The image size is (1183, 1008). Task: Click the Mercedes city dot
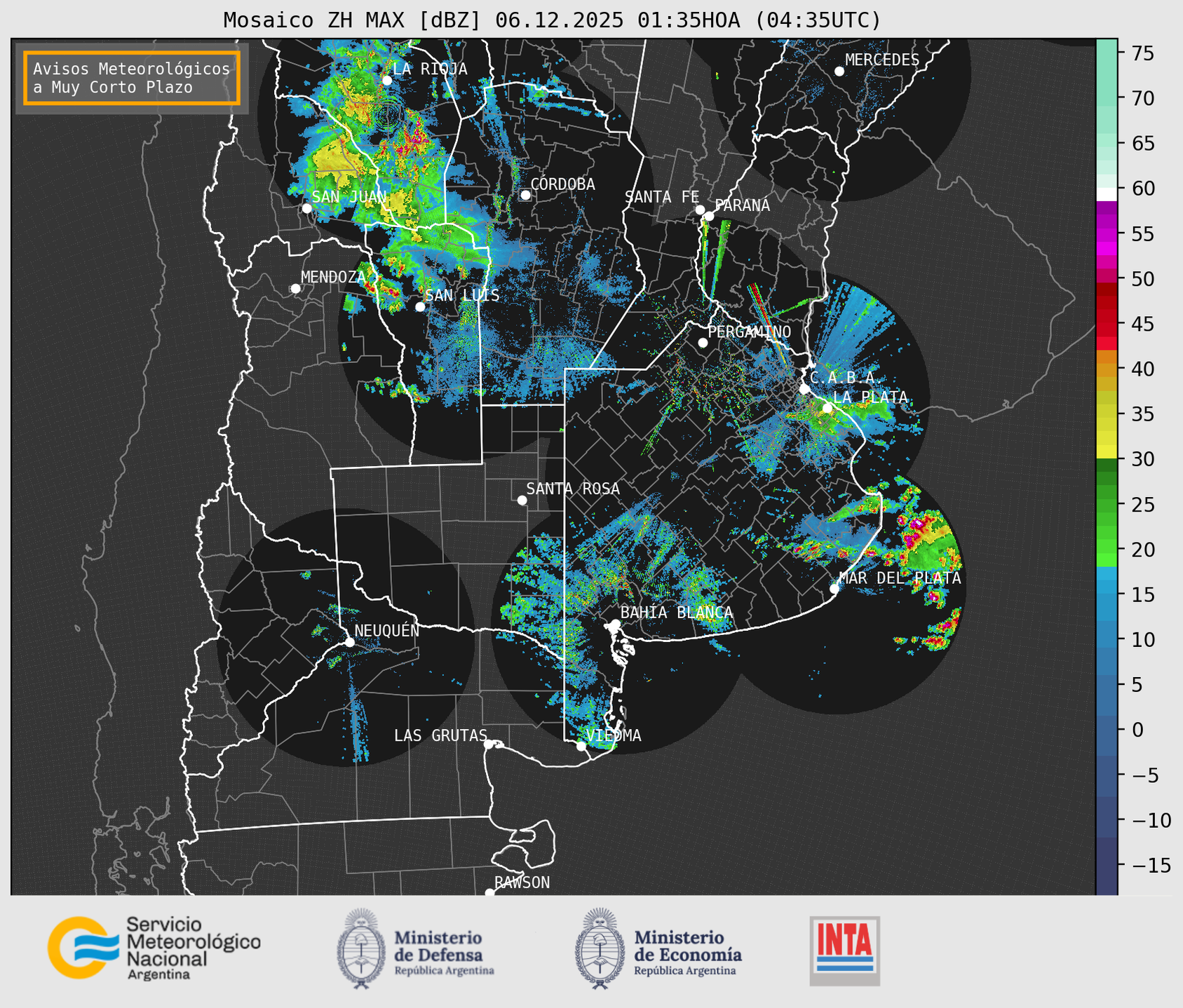pos(839,71)
